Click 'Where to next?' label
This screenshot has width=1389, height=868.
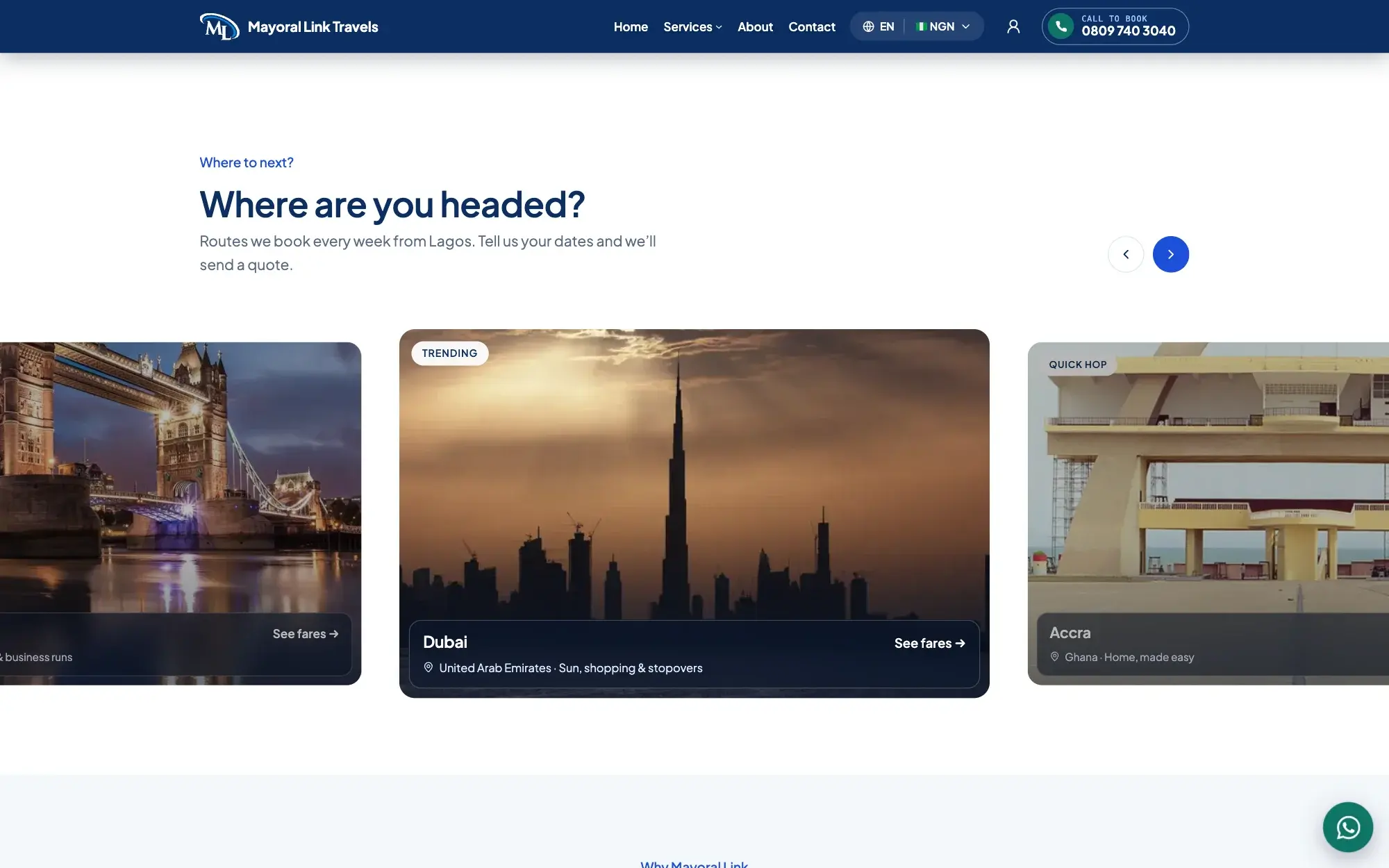click(247, 162)
